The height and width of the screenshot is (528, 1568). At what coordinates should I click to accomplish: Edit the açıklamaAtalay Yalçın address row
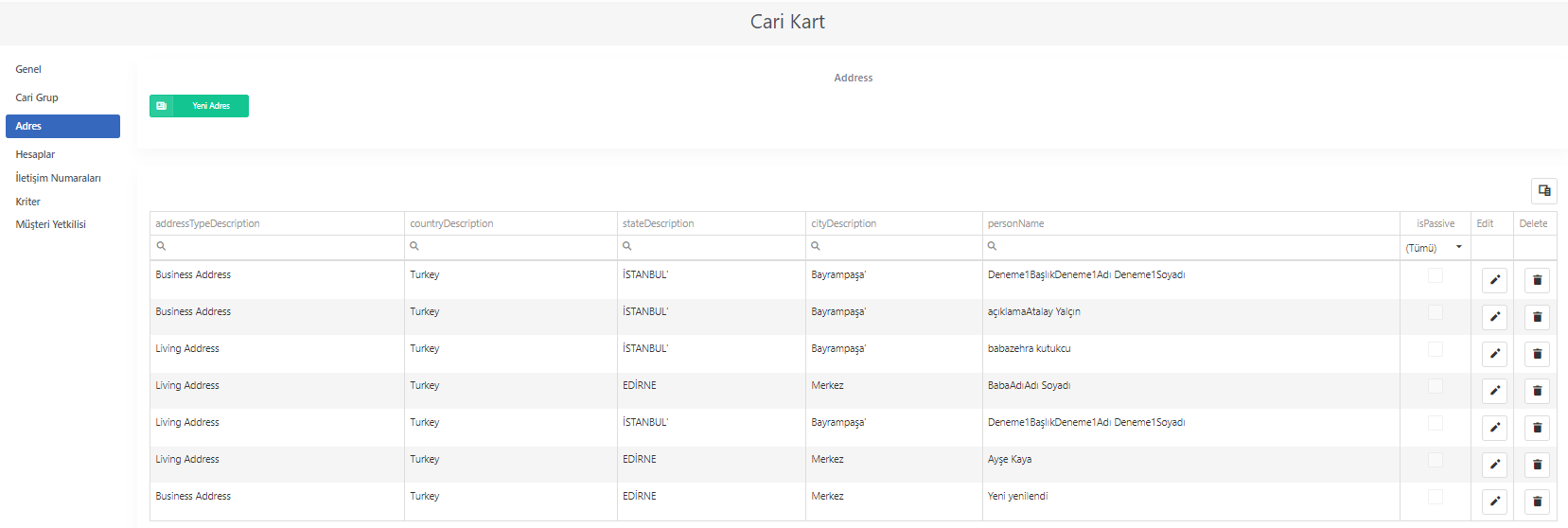(1494, 317)
